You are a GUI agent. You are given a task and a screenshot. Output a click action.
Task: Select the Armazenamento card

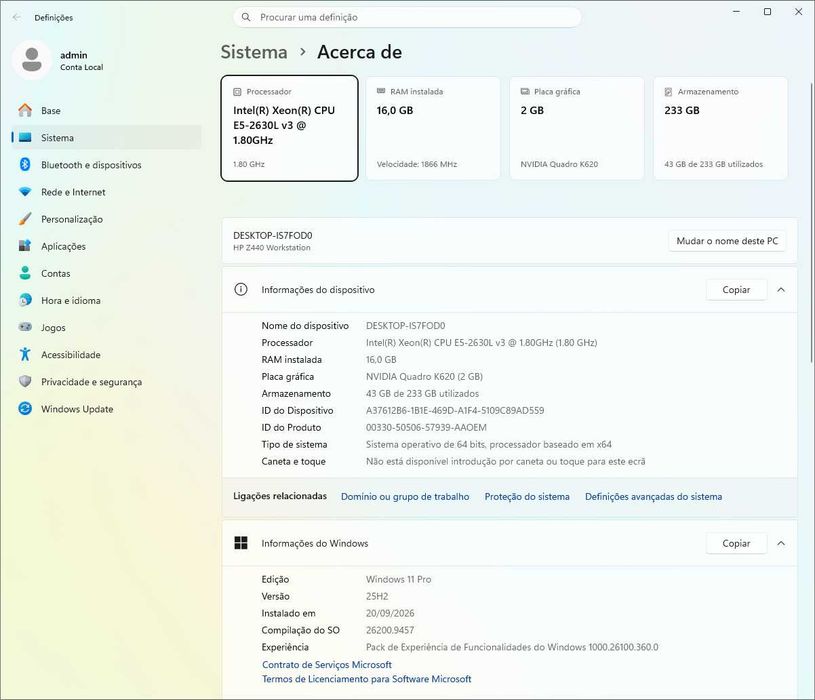coord(720,128)
